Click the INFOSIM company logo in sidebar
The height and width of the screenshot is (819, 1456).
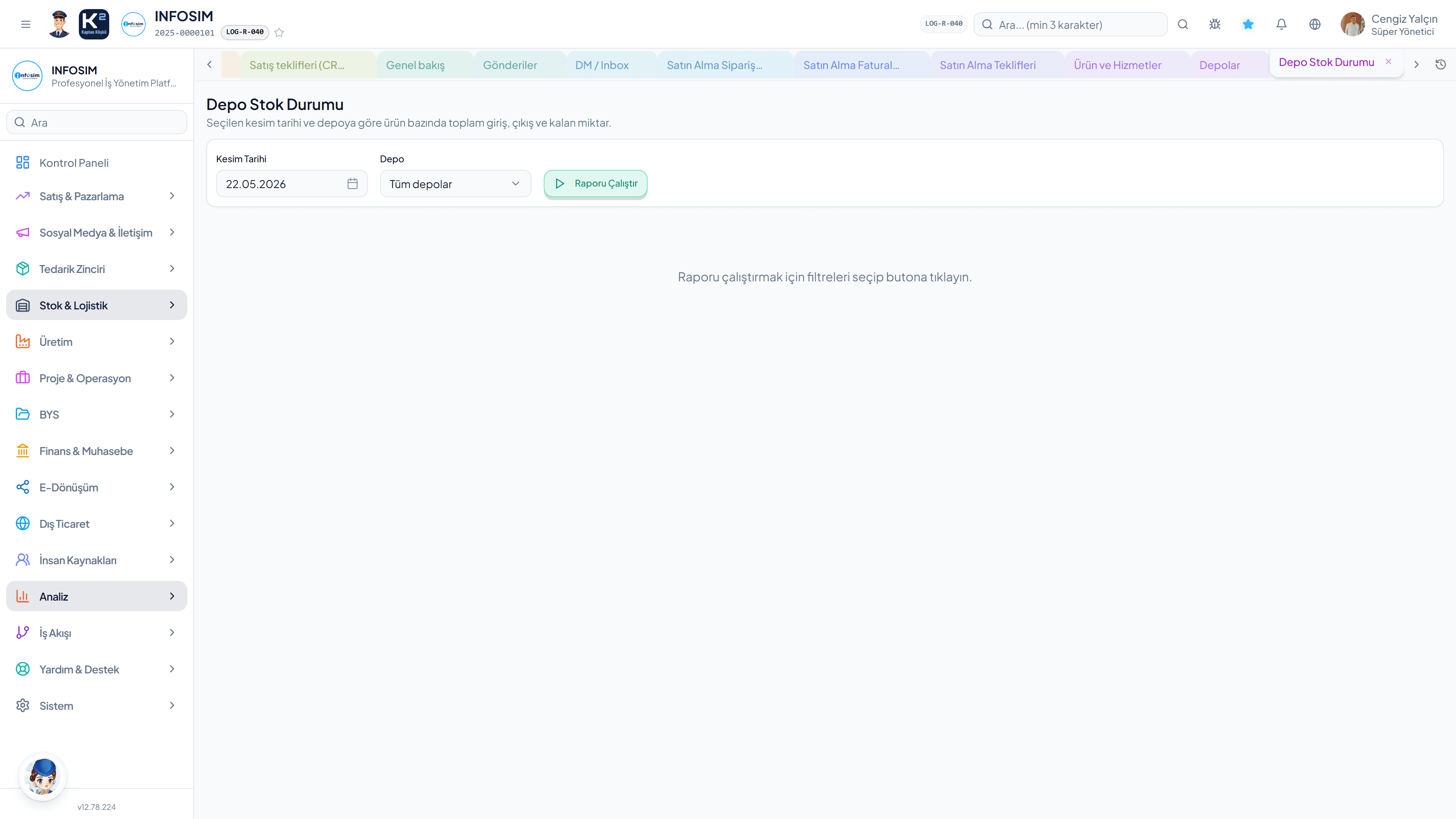27,76
